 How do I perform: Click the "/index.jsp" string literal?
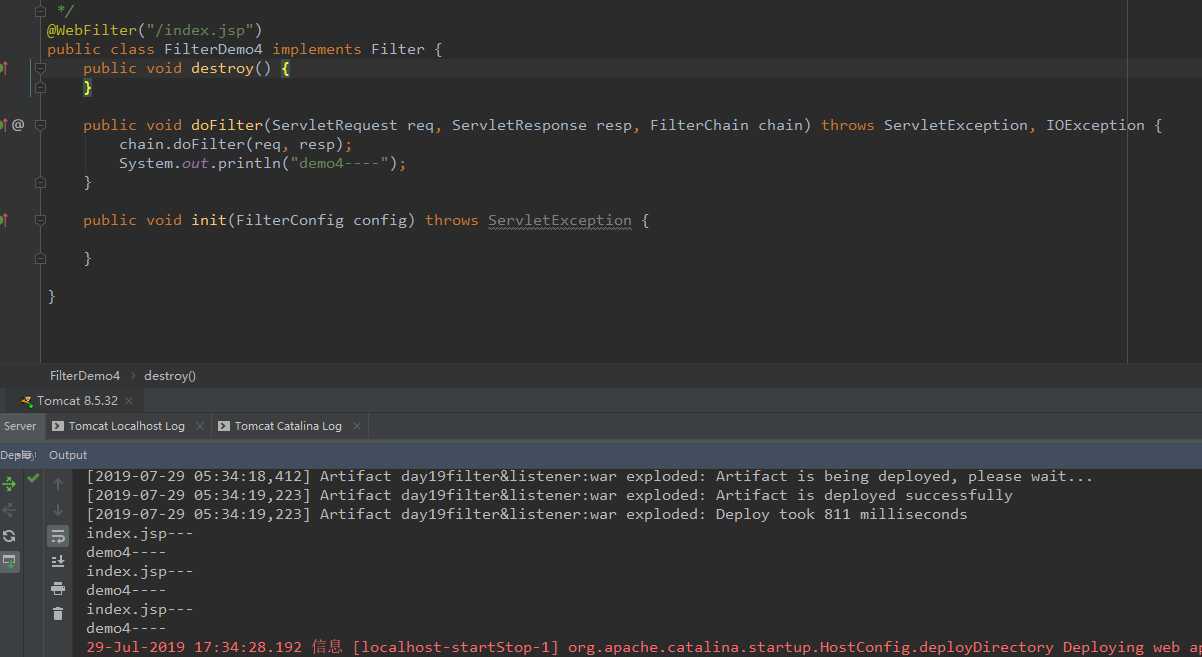[200, 30]
